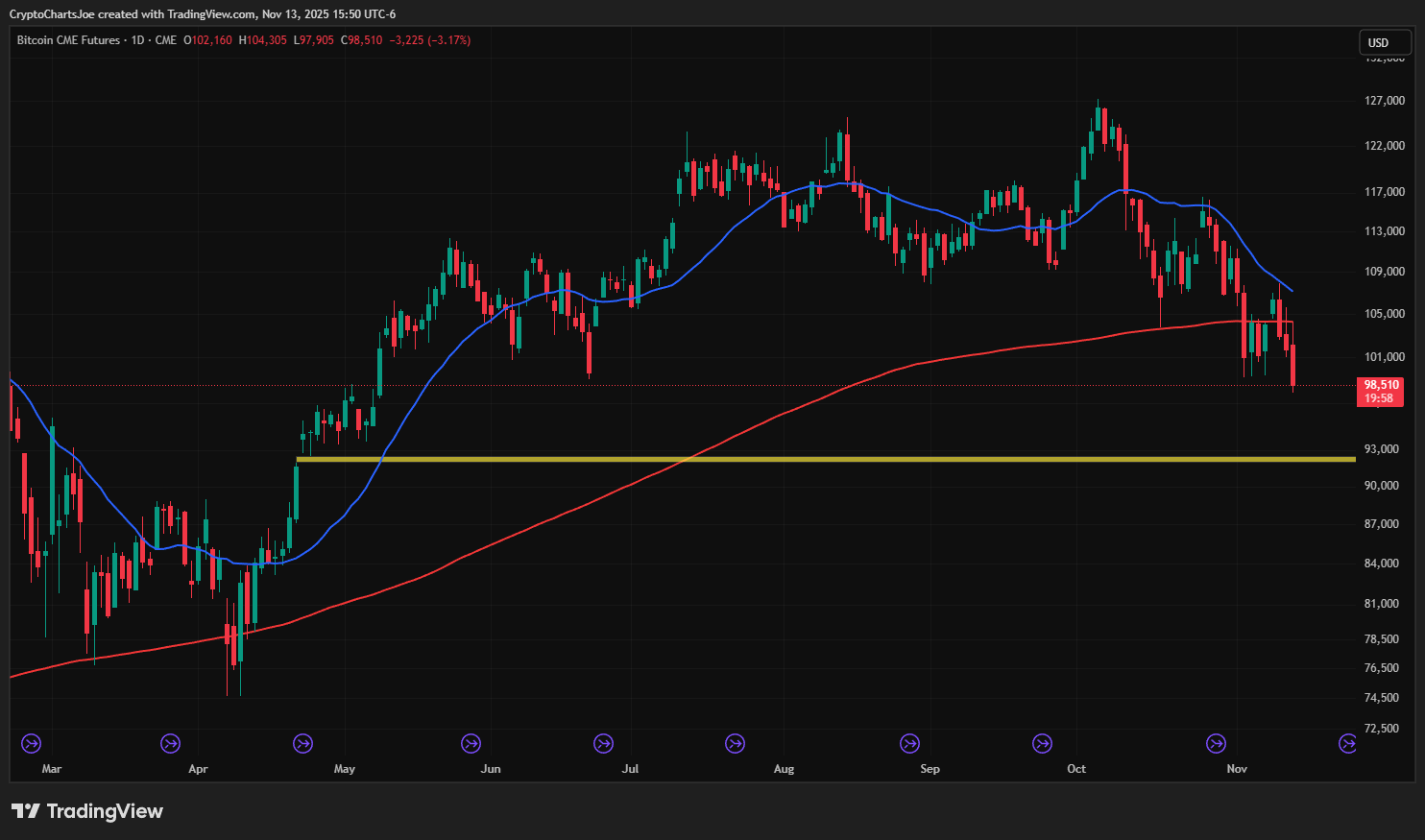The height and width of the screenshot is (840, 1425).
Task: Click the Aug label on the time axis
Action: click(784, 769)
